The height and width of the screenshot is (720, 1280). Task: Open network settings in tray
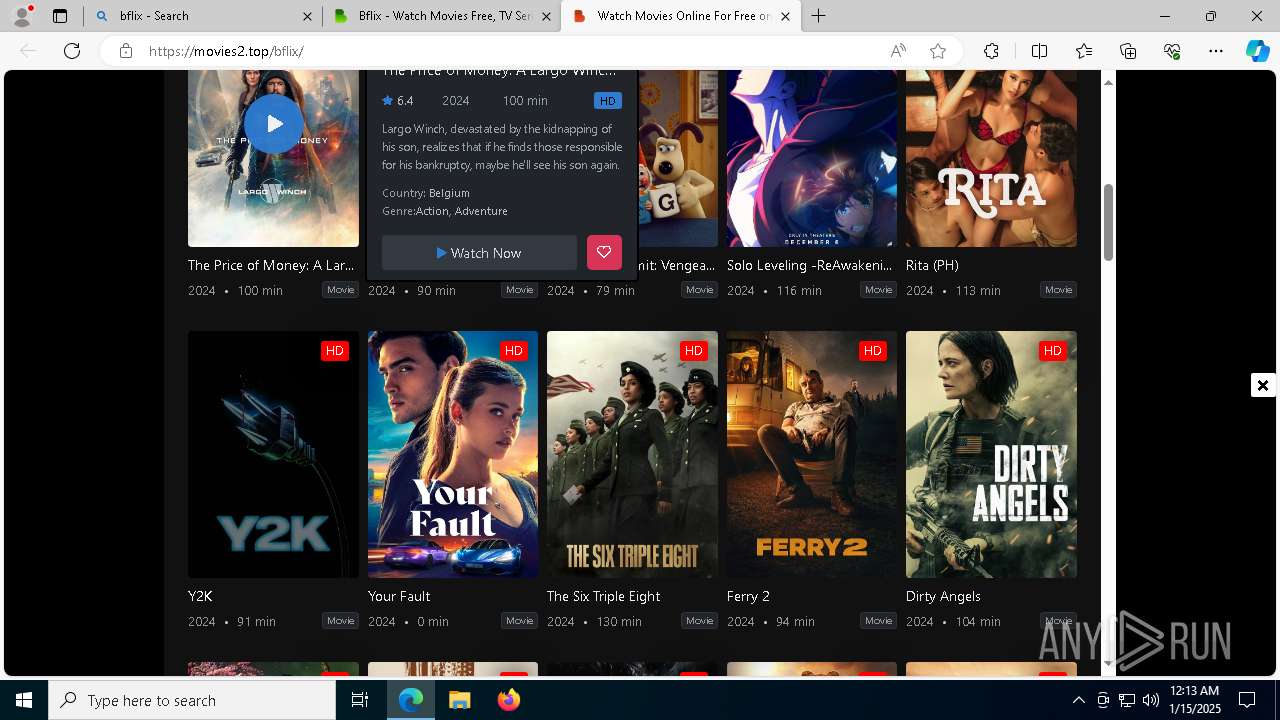[x=1126, y=700]
